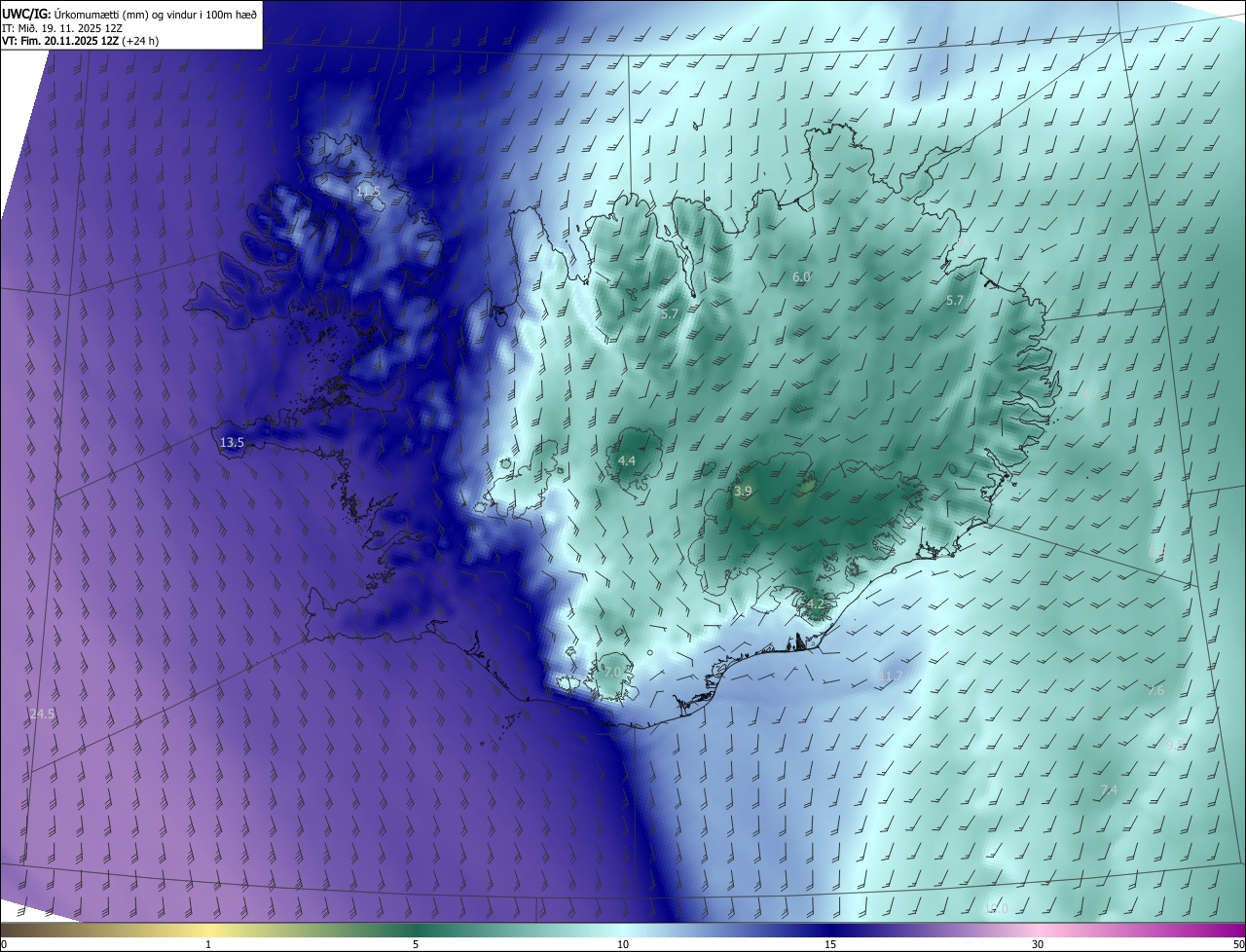Click the 7.4 value label on the map
The width and height of the screenshot is (1246, 952).
(x=1108, y=790)
